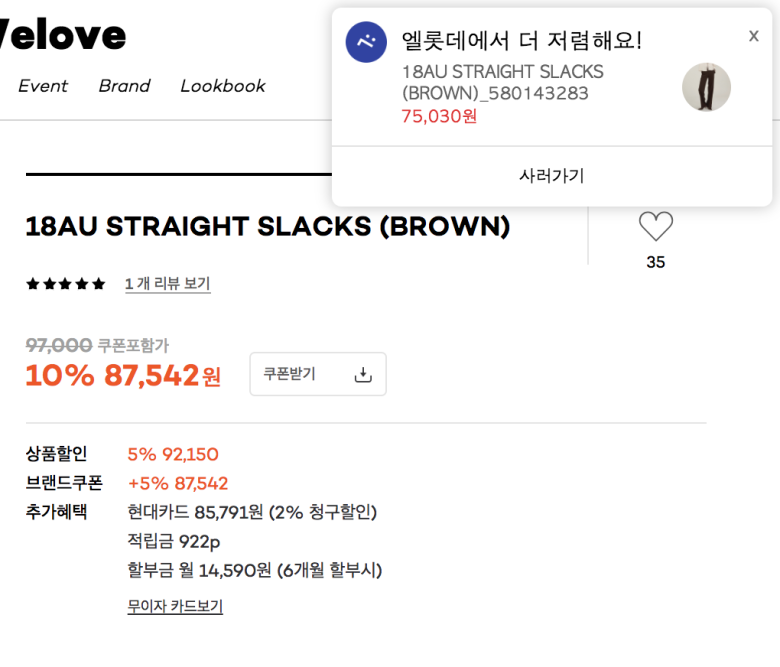Click the five-star rating icons
This screenshot has width=780, height=667.
(x=66, y=284)
